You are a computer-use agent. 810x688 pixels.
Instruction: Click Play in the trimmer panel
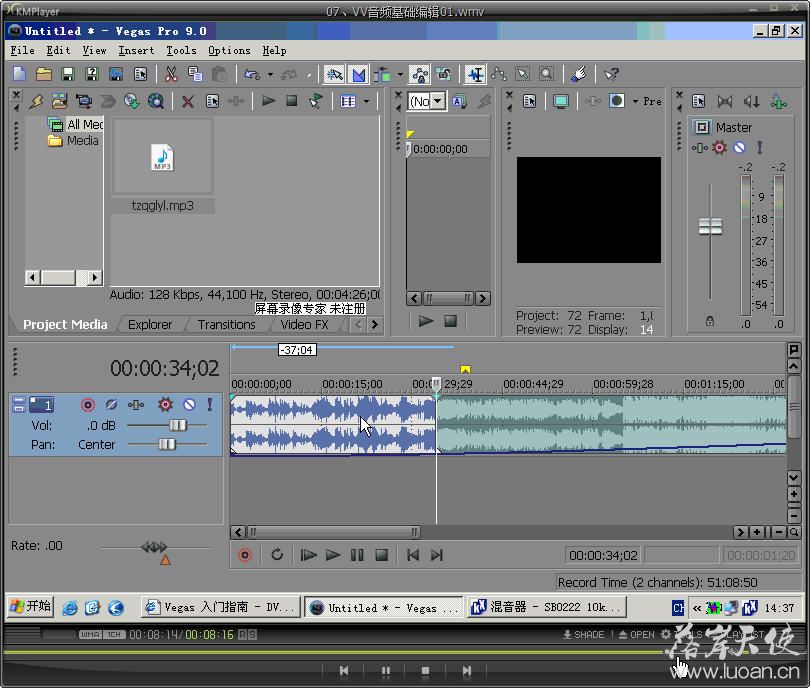point(426,321)
